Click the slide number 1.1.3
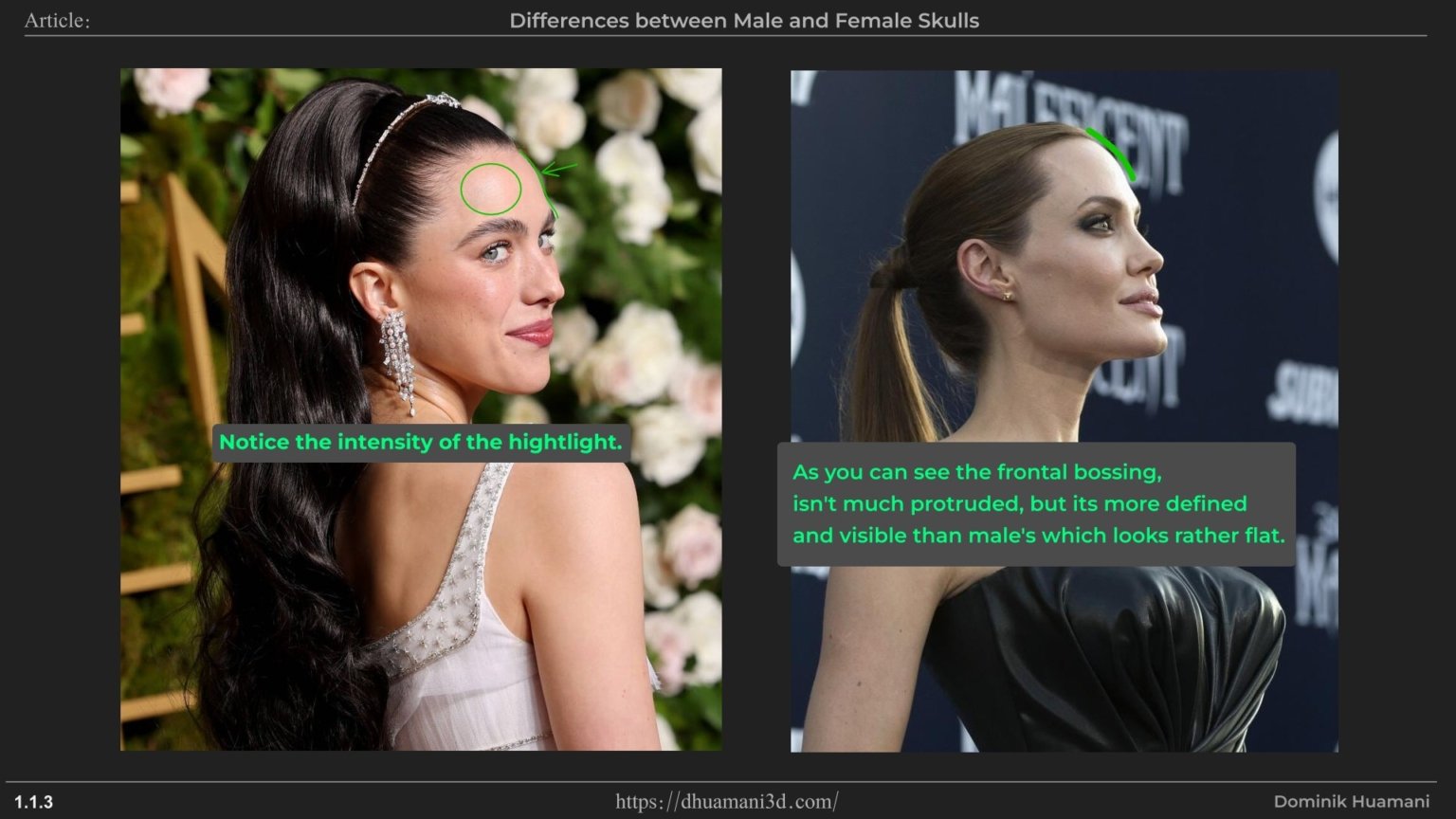The width and height of the screenshot is (1456, 819). pos(34,803)
